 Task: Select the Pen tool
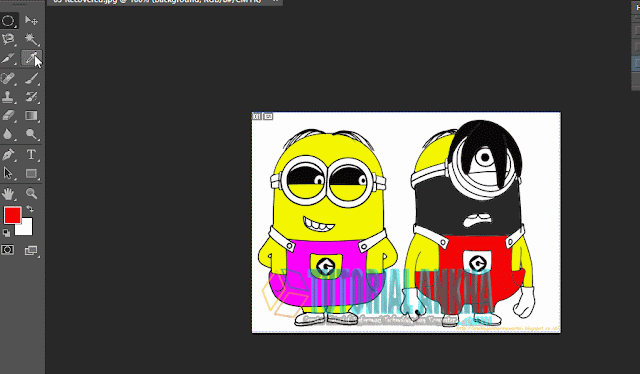(8, 154)
